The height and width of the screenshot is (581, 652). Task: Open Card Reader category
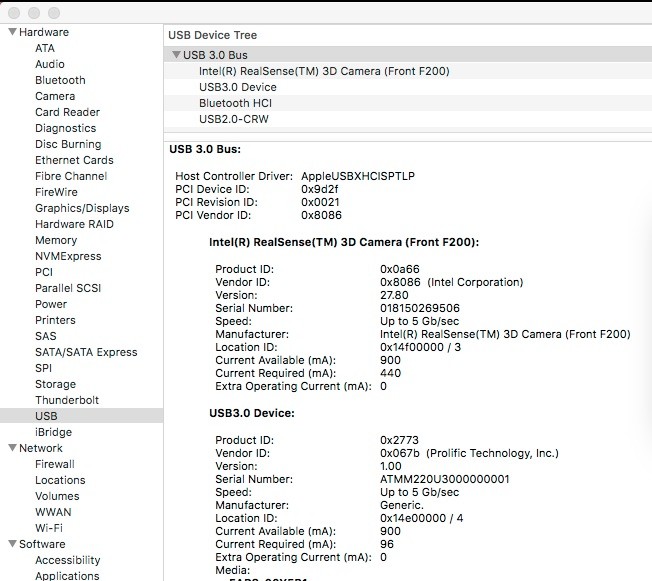(x=67, y=112)
